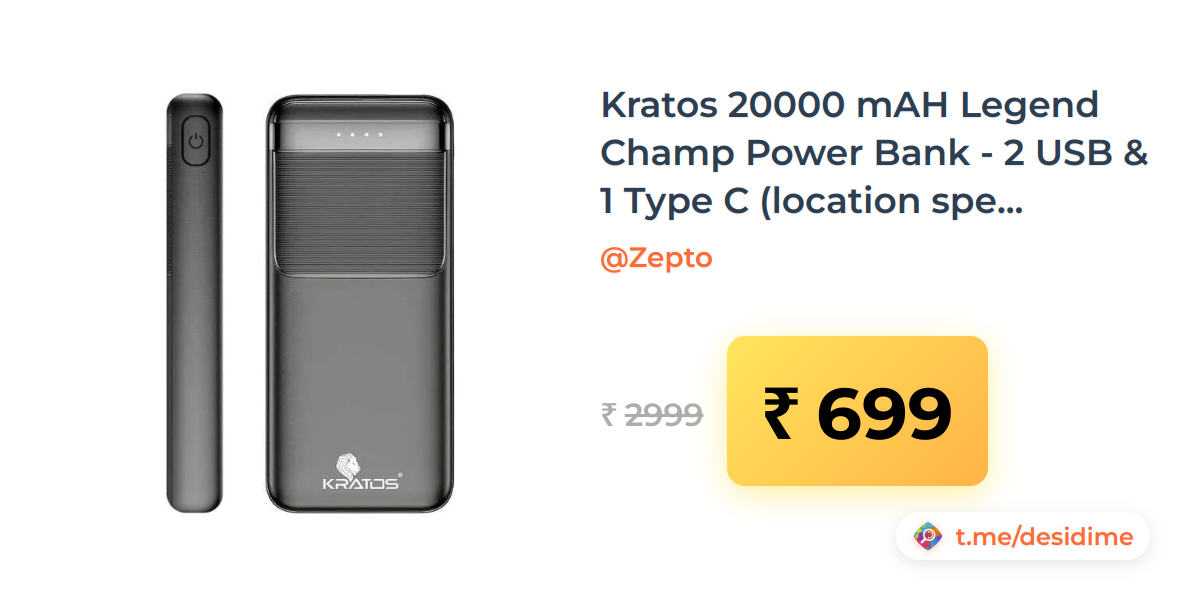Click the struck-through 2999 original price

click(x=664, y=414)
